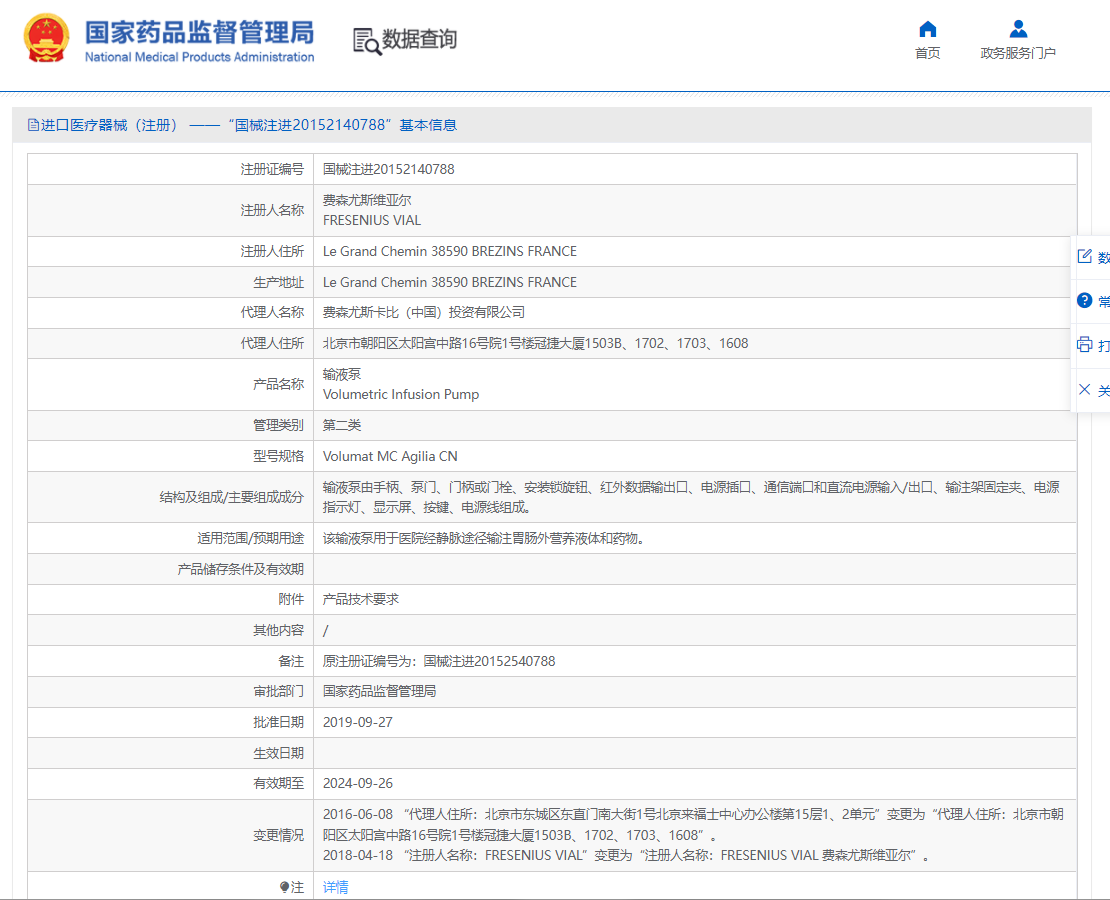Click the 型号规格 row label

click(x=278, y=457)
